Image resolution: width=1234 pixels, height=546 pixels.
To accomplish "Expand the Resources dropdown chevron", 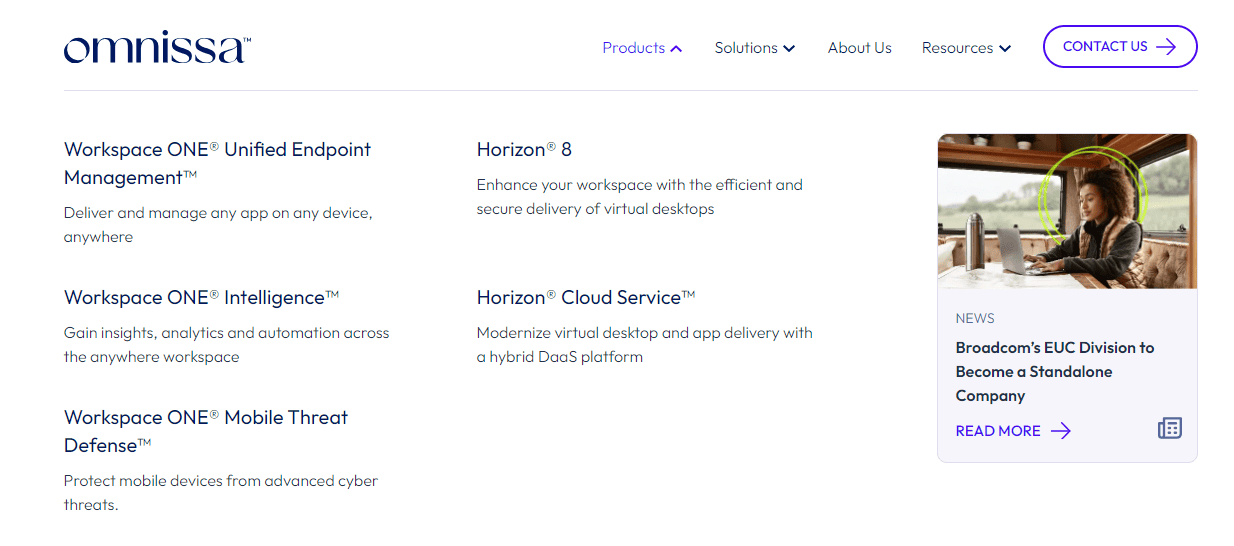I will 1005,49.
